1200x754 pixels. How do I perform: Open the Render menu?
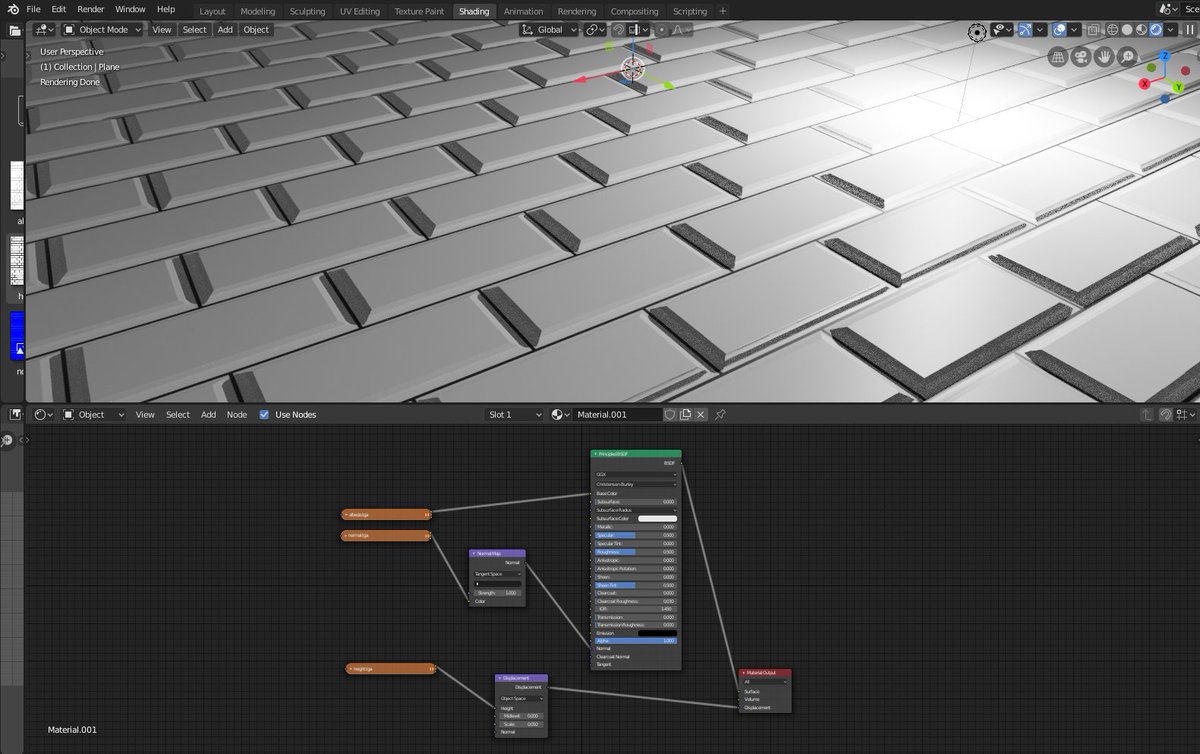click(x=91, y=9)
